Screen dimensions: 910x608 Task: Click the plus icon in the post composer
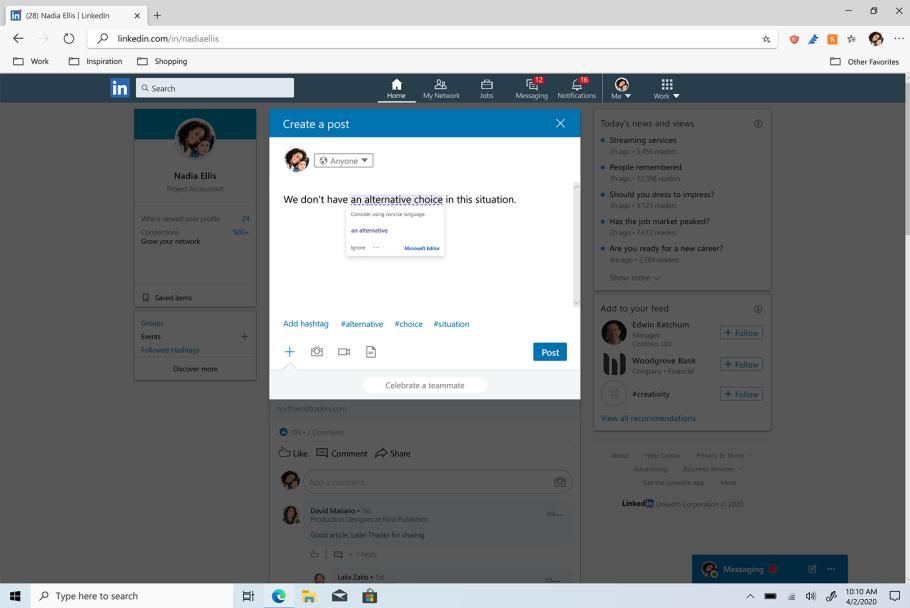(289, 351)
